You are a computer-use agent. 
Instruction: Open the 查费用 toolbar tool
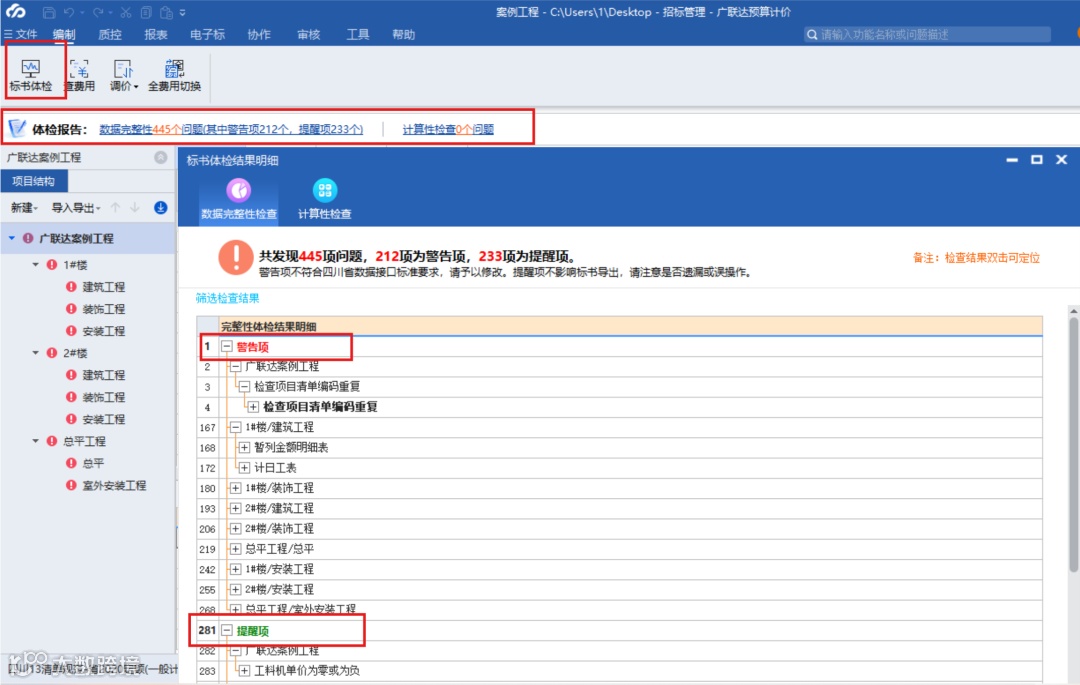pyautogui.click(x=80, y=75)
